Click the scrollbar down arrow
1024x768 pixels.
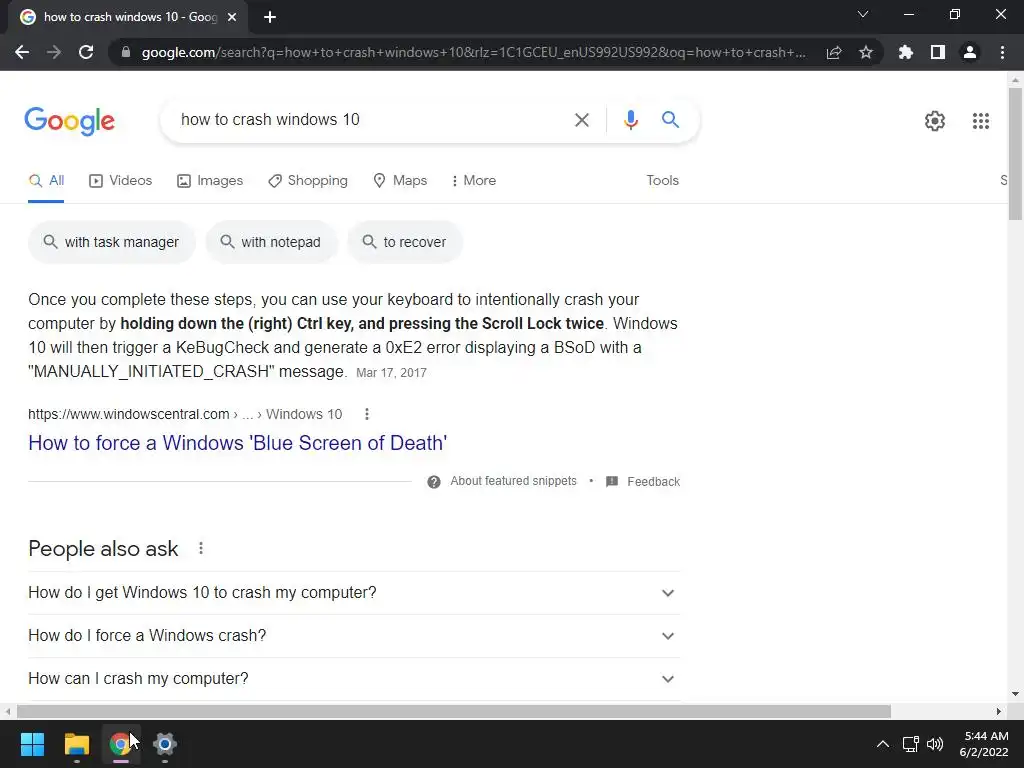coord(1015,694)
